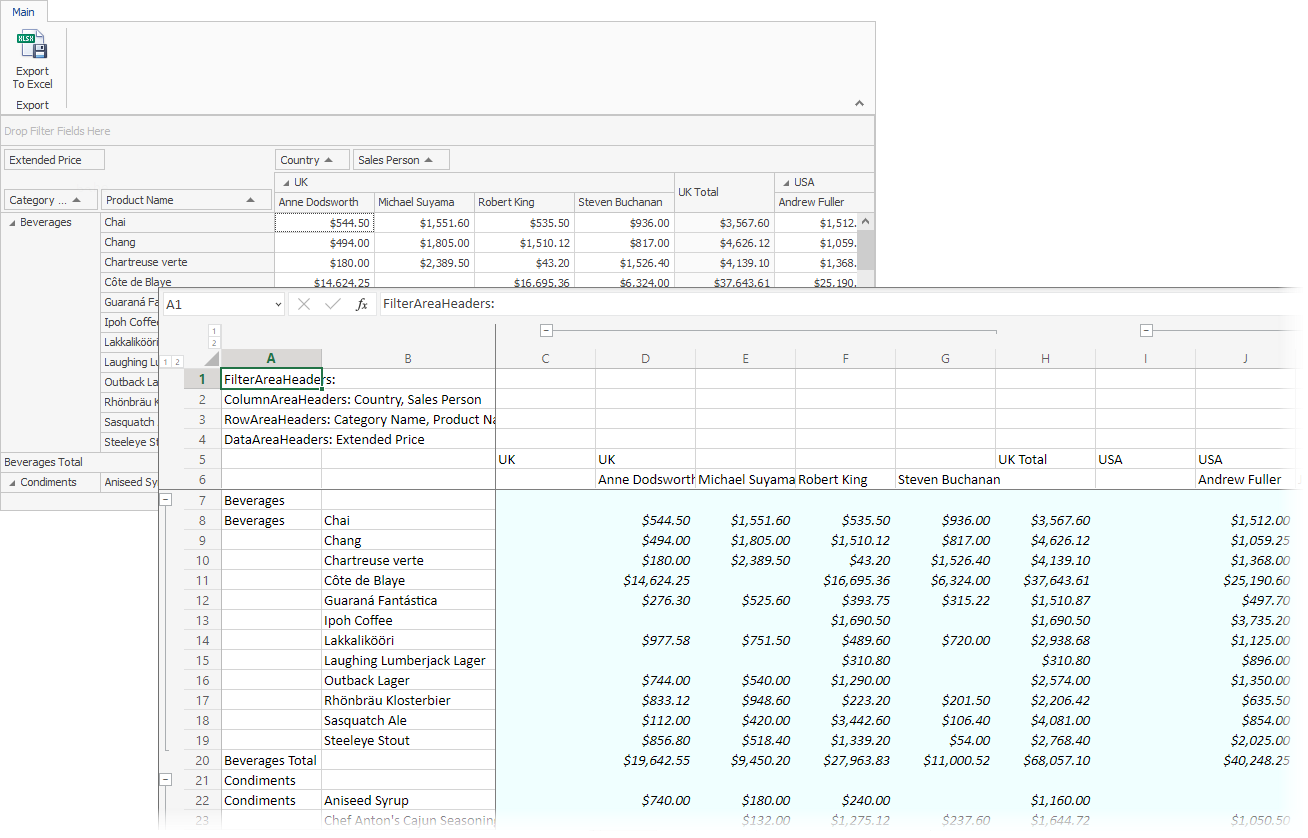Click the Extended Price data field header
The height and width of the screenshot is (838, 1308).
[x=54, y=160]
